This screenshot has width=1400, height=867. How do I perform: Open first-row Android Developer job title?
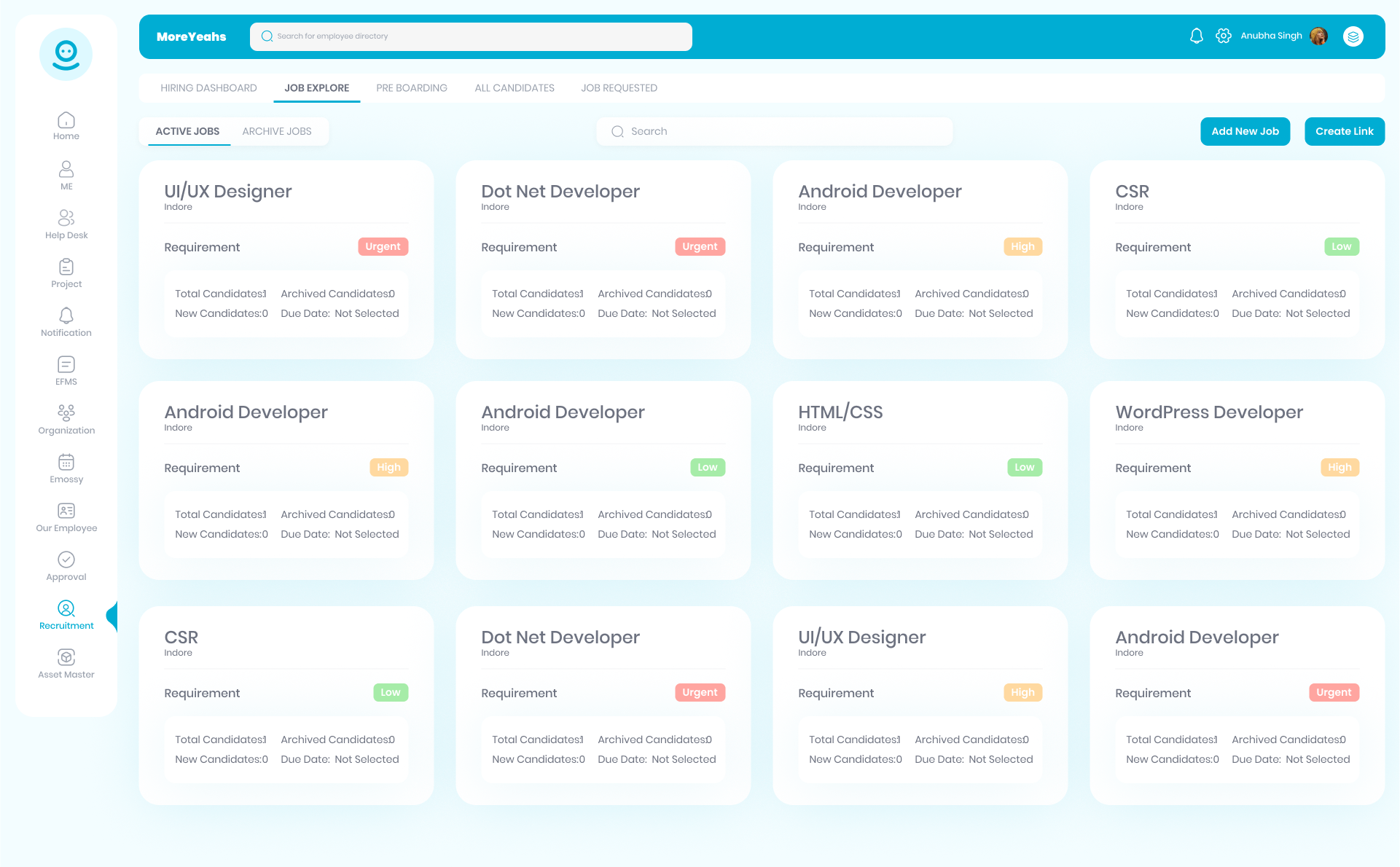click(880, 191)
